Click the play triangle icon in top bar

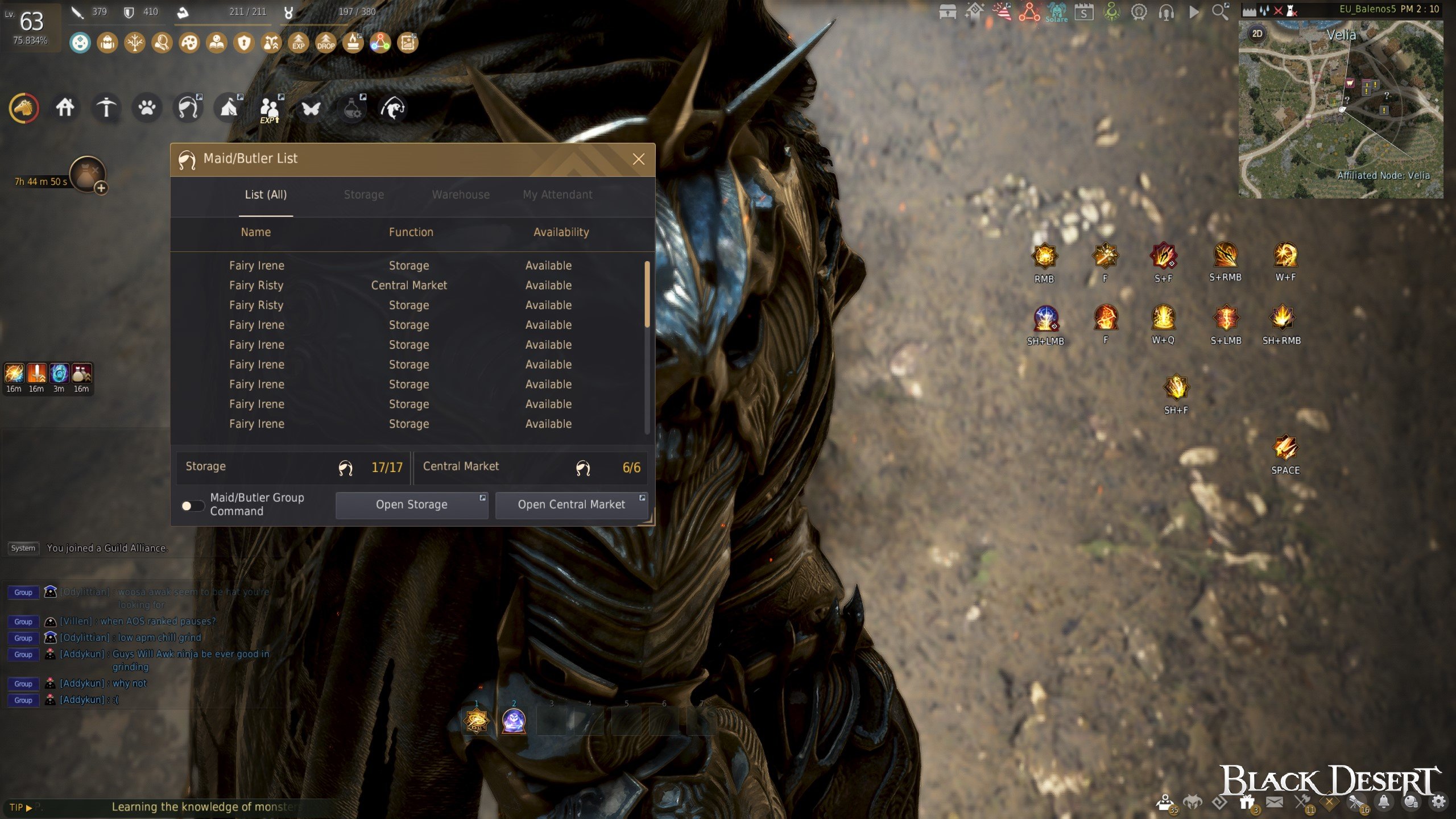[x=1194, y=12]
